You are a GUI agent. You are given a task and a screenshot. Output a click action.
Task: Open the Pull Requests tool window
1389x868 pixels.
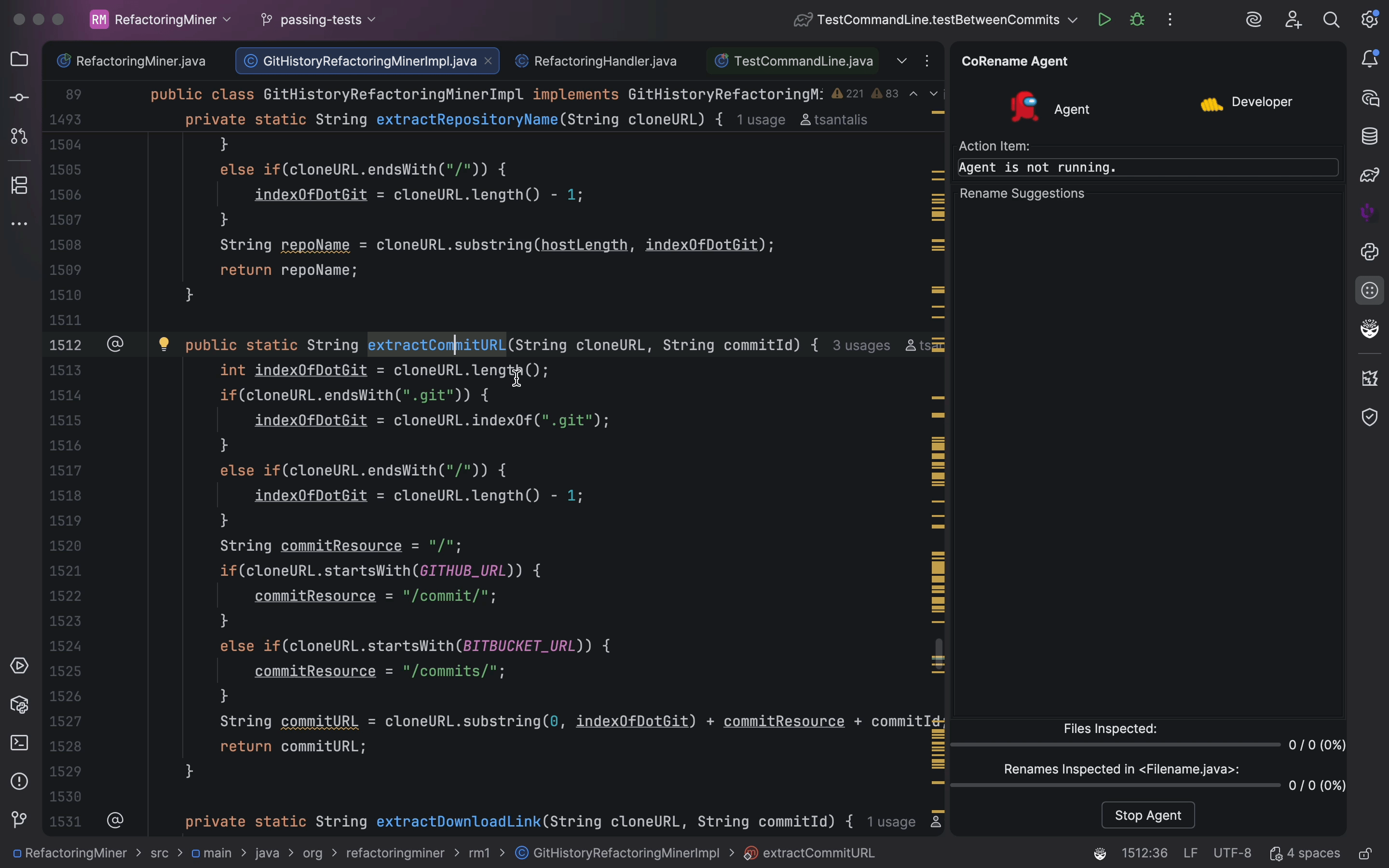[x=19, y=136]
